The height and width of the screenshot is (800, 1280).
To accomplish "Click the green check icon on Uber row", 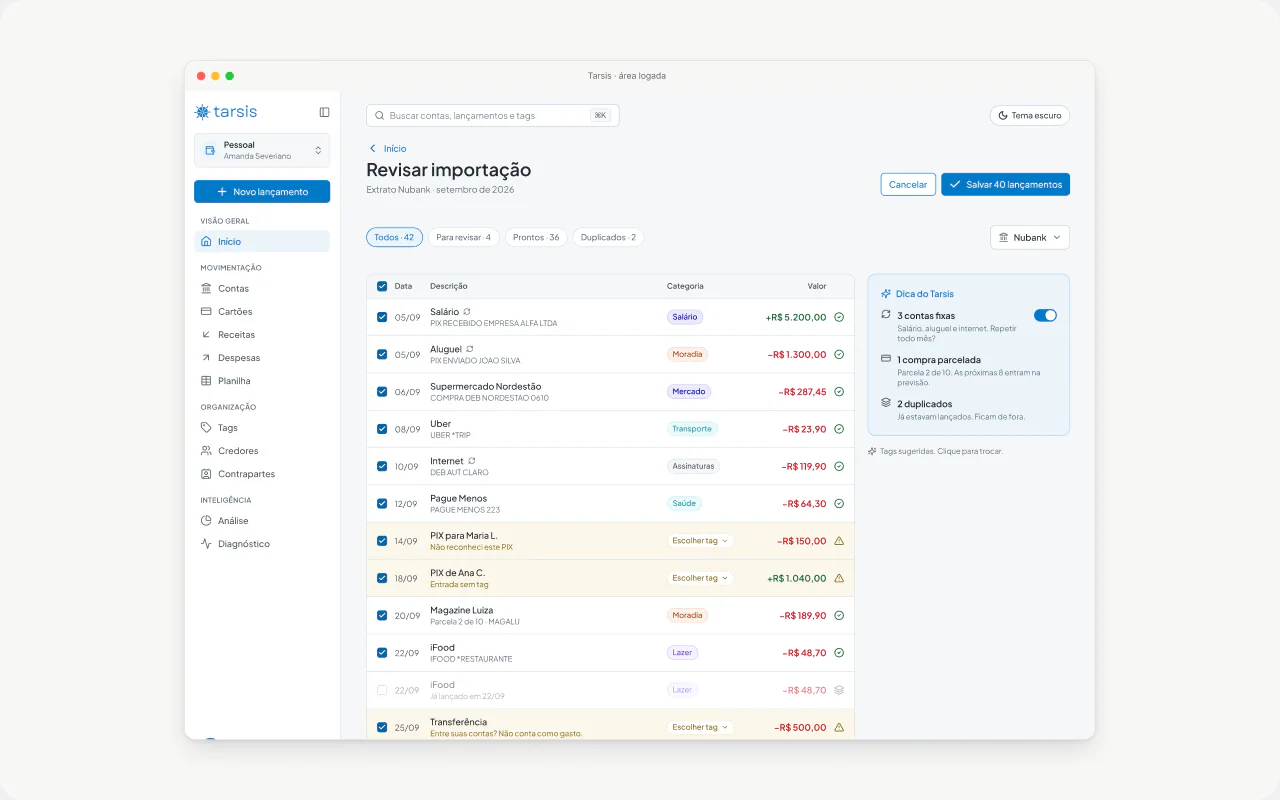I will tap(839, 429).
